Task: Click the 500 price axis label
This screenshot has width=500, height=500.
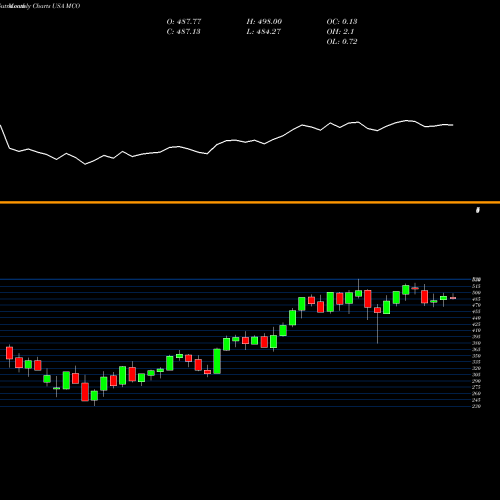Action: click(x=476, y=293)
